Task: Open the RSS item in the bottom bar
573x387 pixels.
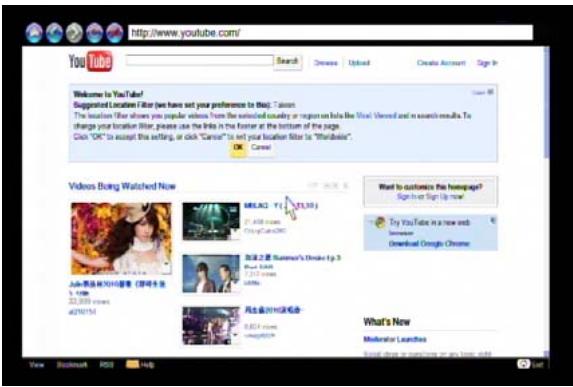Action: click(106, 364)
